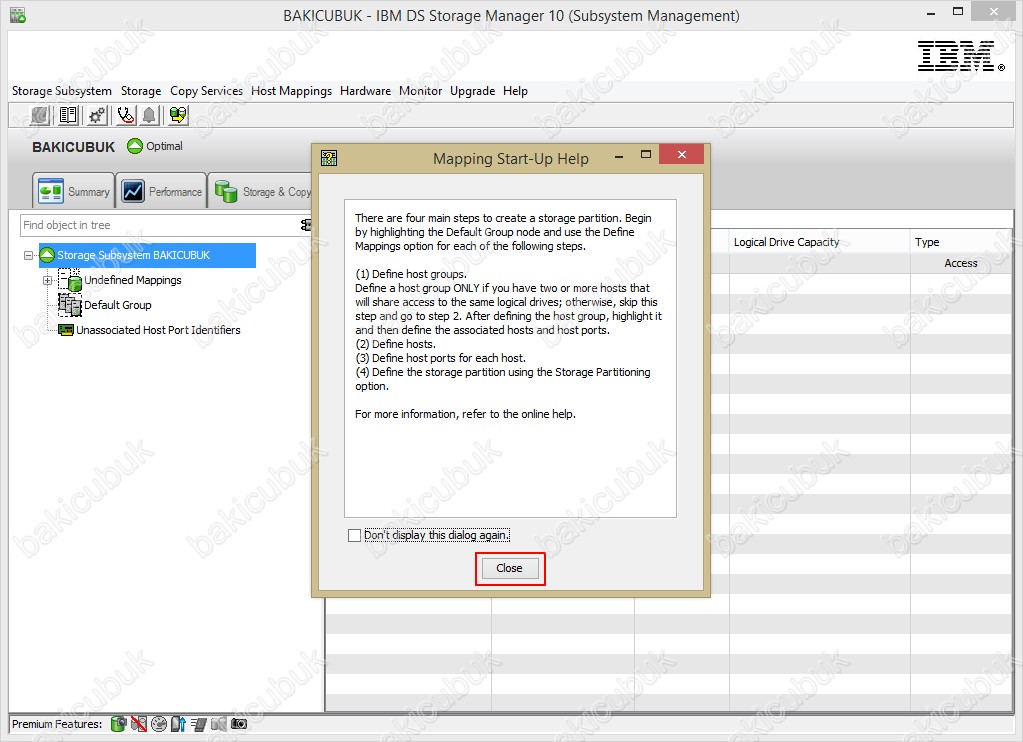Click the green cylinder with camera premium icon
The height and width of the screenshot is (742, 1023).
pyautogui.click(x=118, y=724)
